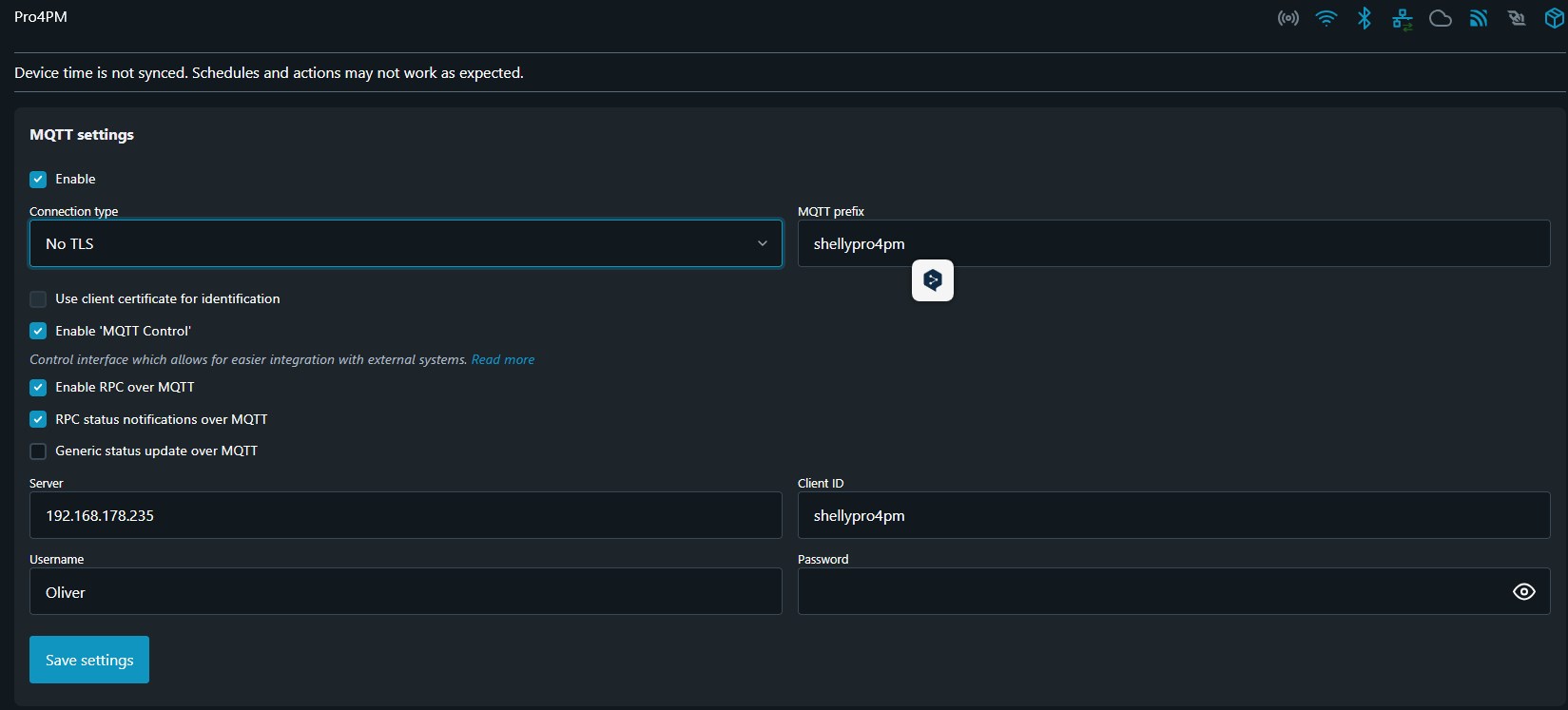Enable client certificate for identification
1568x710 pixels.
pos(38,299)
